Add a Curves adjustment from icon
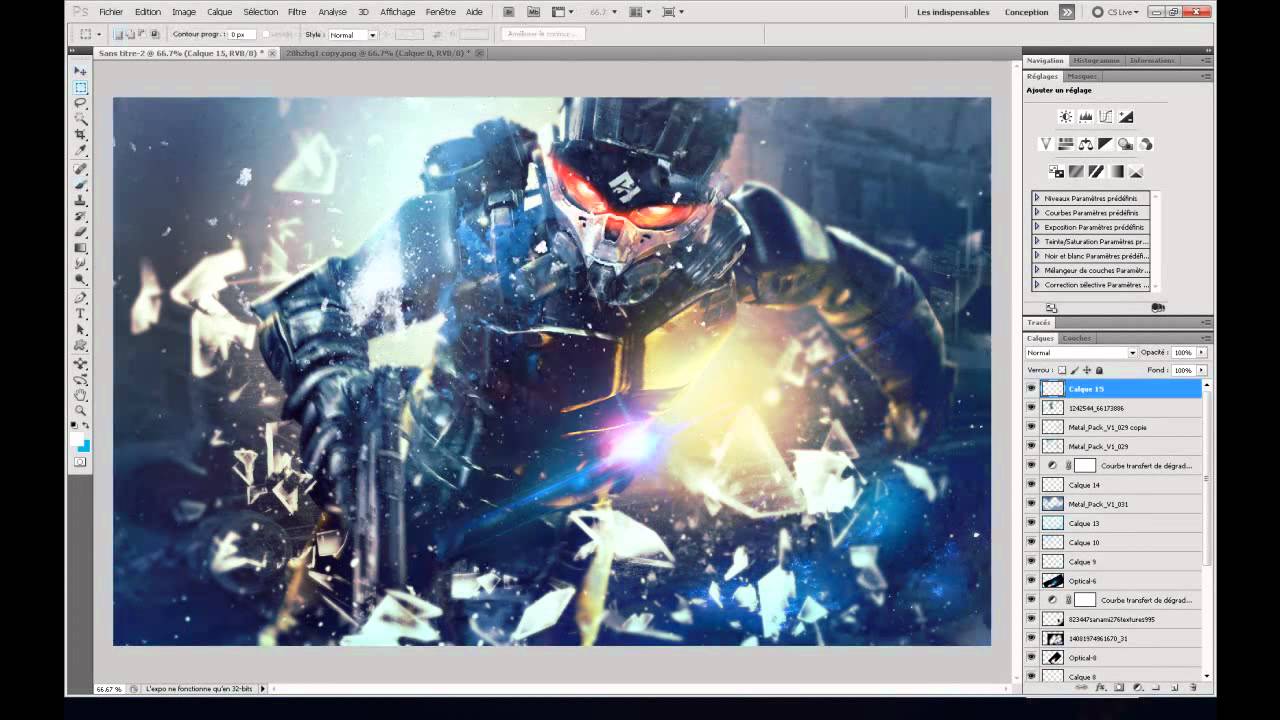This screenshot has height=720, width=1280. pos(1106,117)
